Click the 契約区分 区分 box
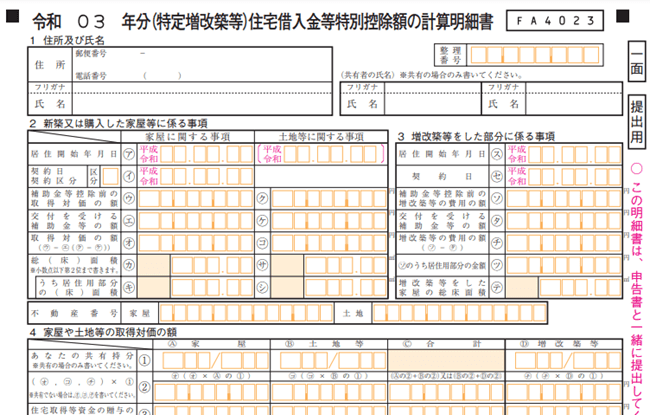This screenshot has width=650, height=415. pos(110,176)
